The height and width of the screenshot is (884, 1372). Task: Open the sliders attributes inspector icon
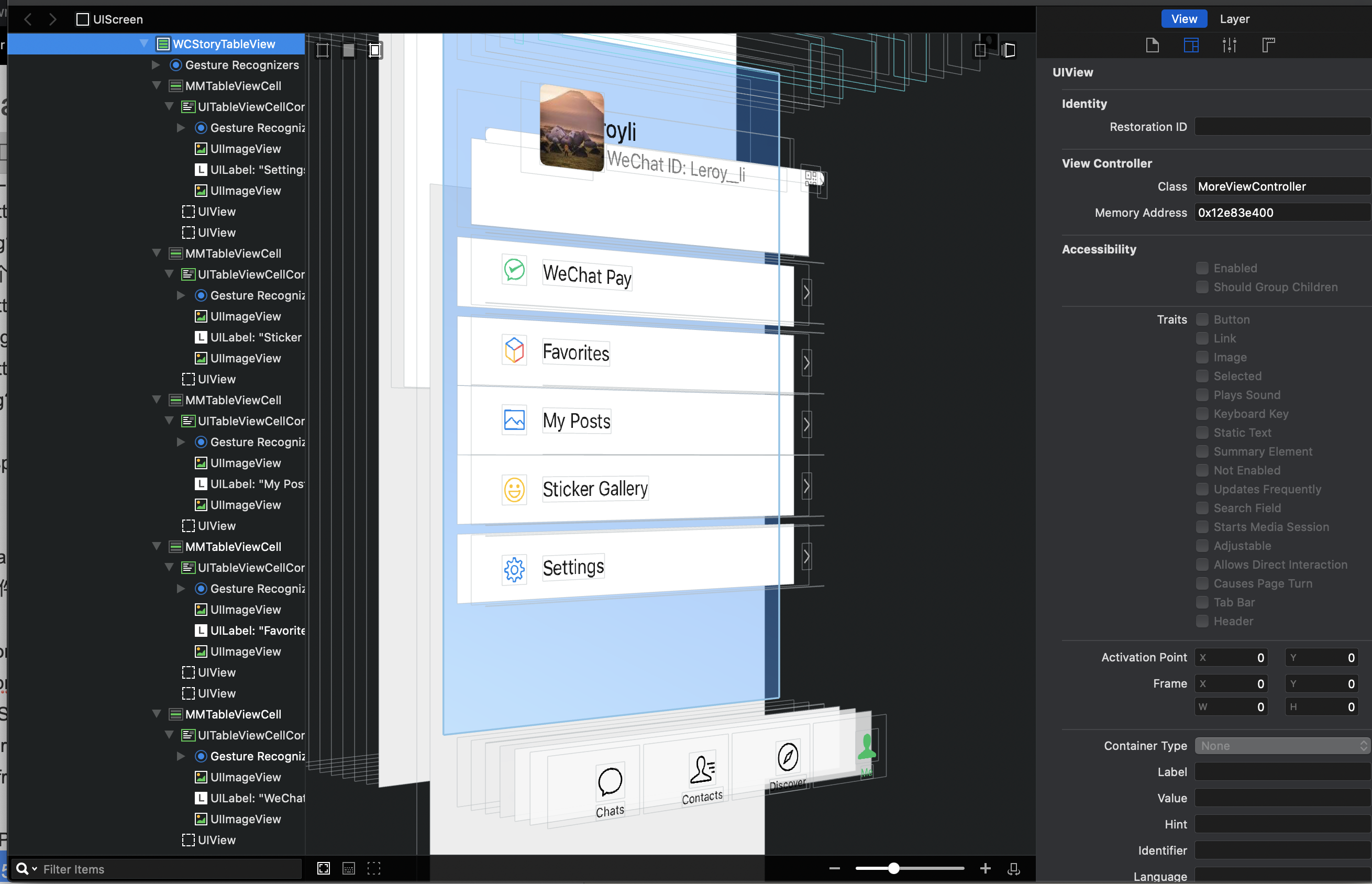(1230, 45)
